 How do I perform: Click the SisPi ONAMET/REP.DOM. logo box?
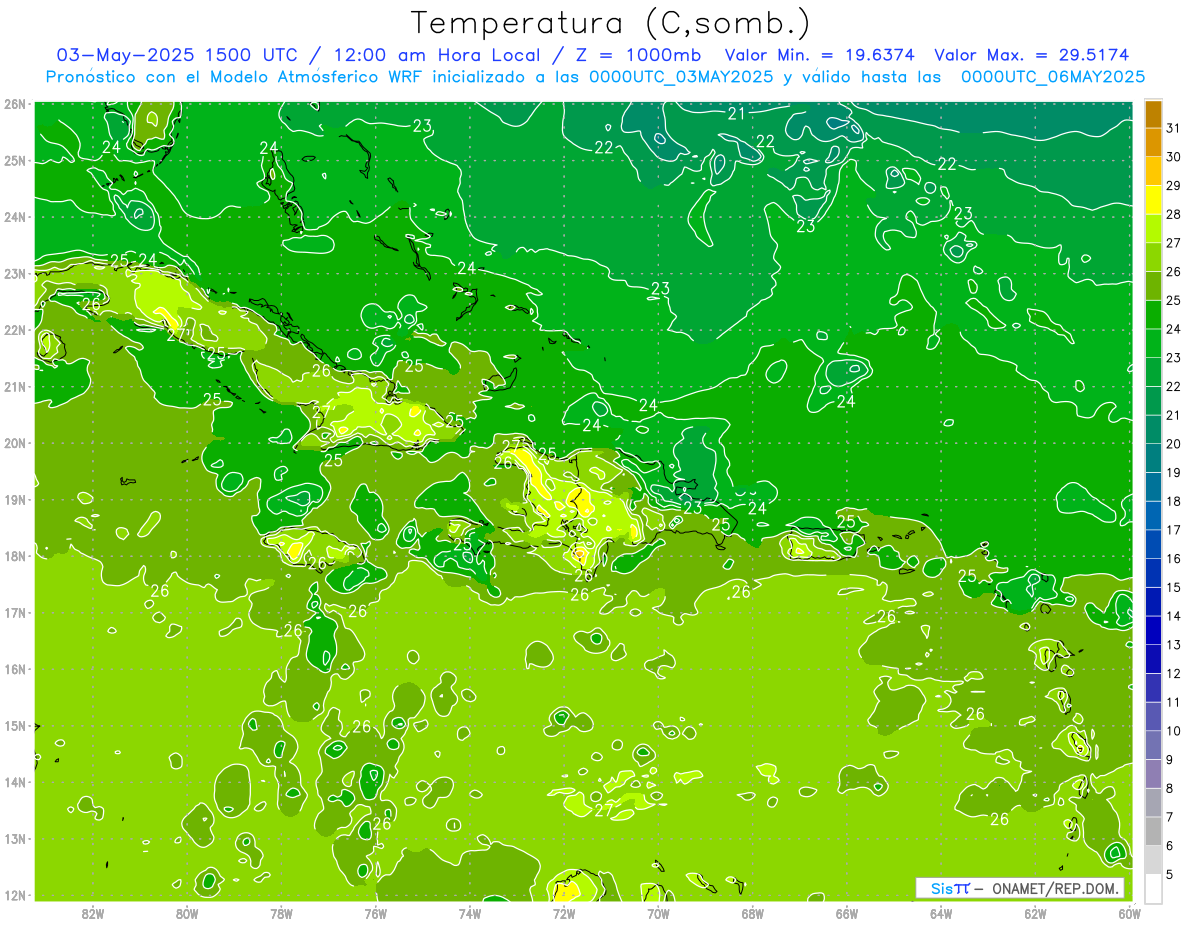(x=1020, y=888)
